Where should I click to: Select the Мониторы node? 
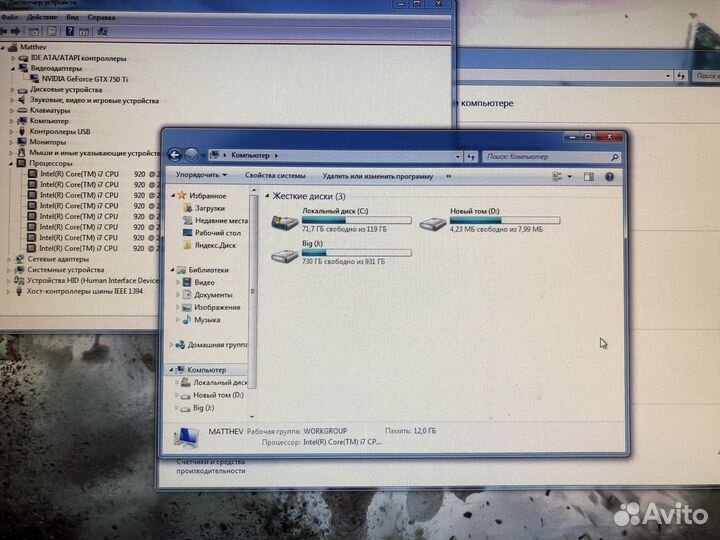pos(48,142)
